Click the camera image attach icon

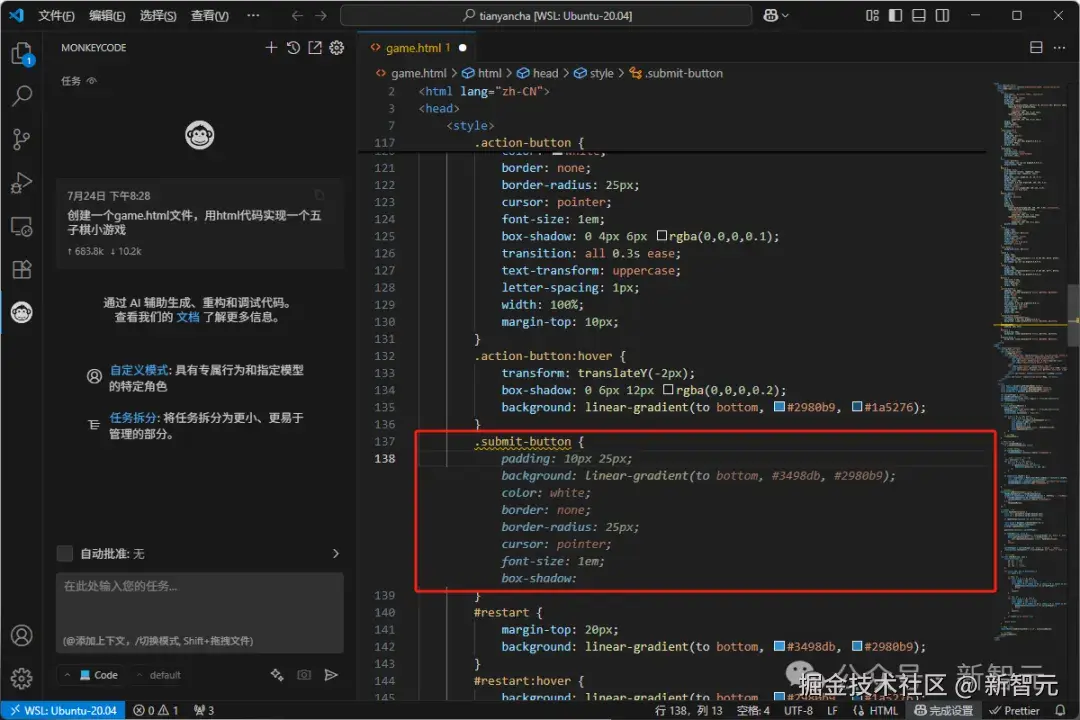click(304, 675)
